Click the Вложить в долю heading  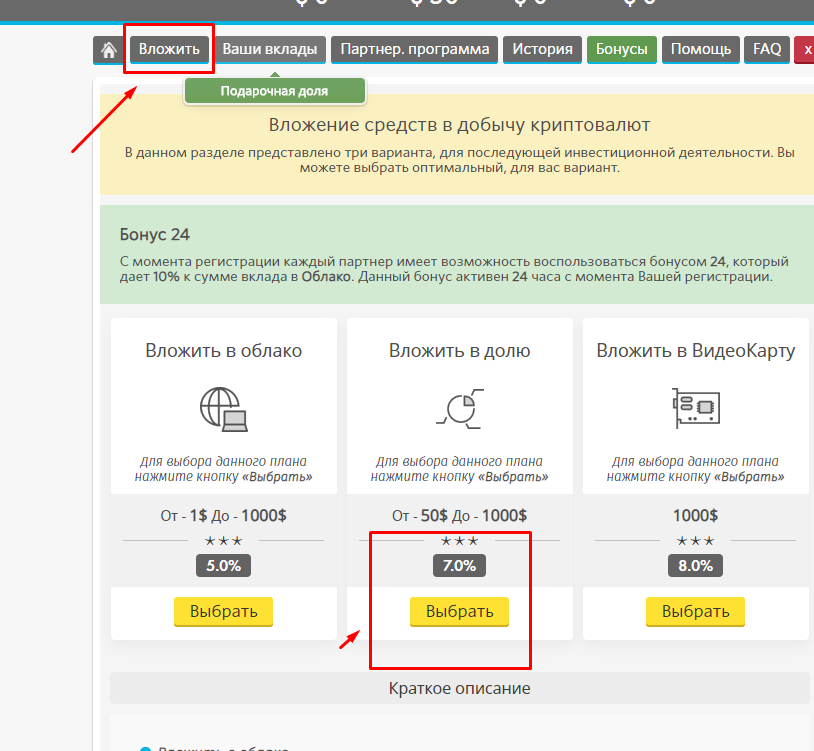point(460,351)
